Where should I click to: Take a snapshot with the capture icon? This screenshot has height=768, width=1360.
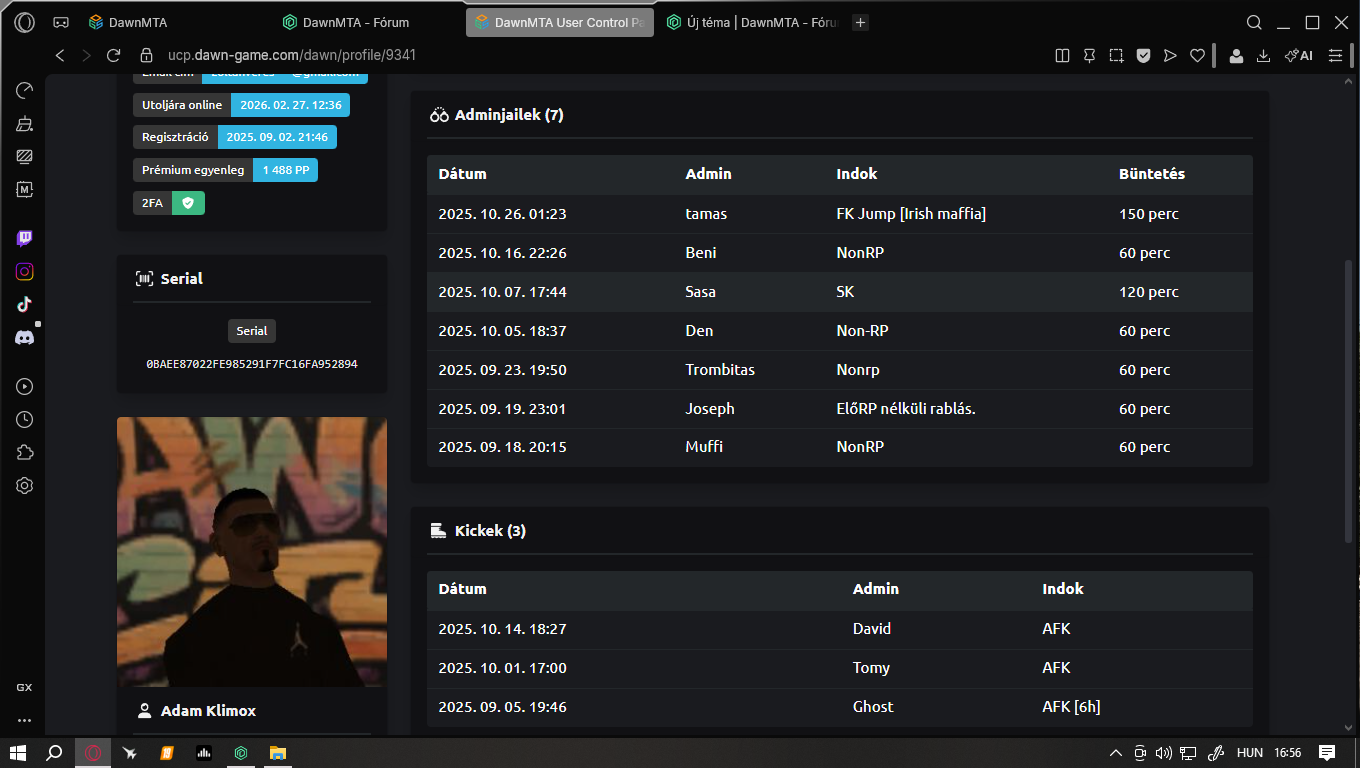pos(1116,56)
